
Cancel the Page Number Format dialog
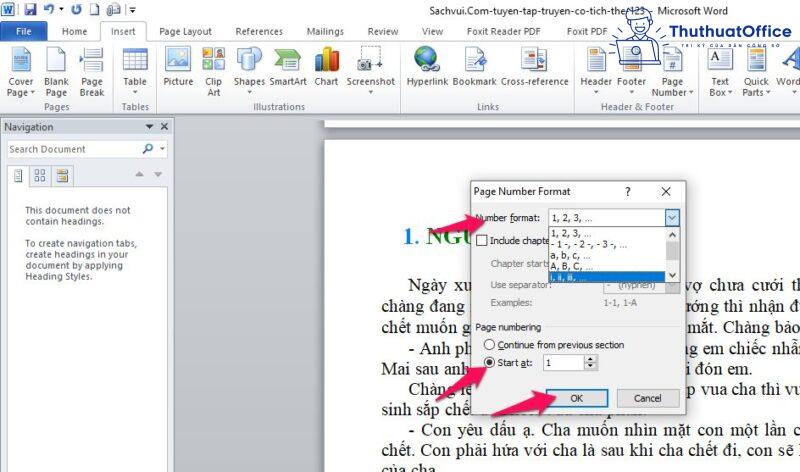[647, 398]
